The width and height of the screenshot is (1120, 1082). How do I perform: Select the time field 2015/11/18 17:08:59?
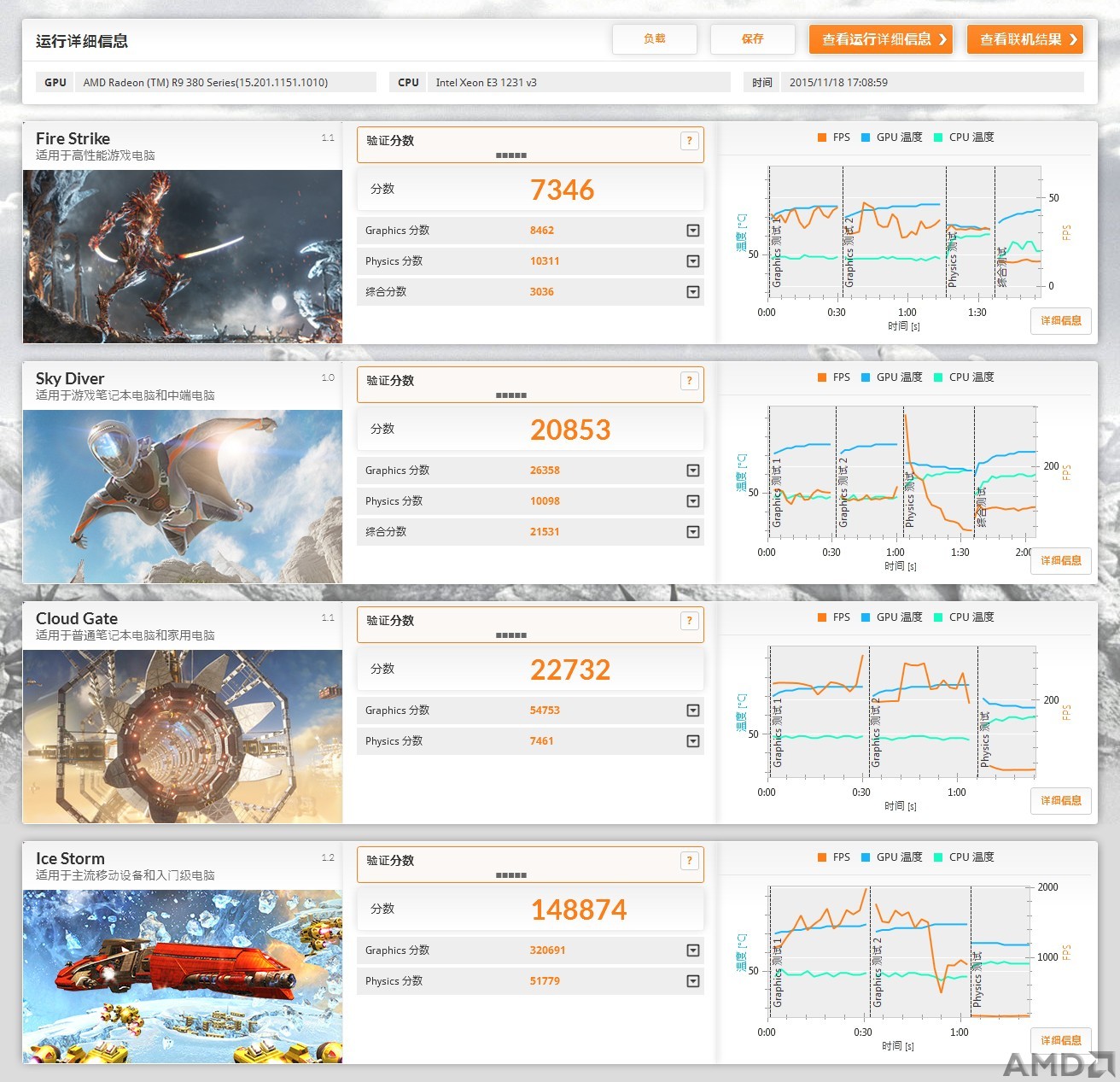(932, 83)
